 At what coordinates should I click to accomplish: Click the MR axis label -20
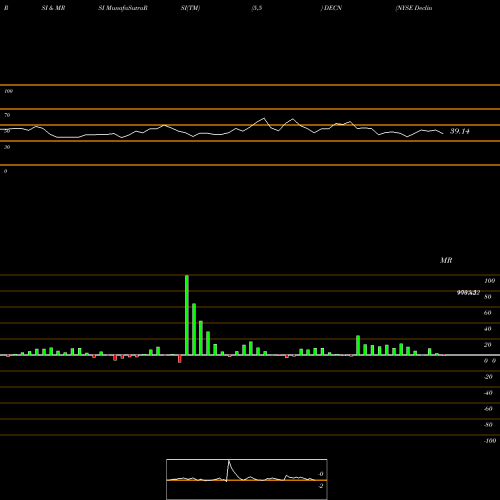[x=488, y=377]
